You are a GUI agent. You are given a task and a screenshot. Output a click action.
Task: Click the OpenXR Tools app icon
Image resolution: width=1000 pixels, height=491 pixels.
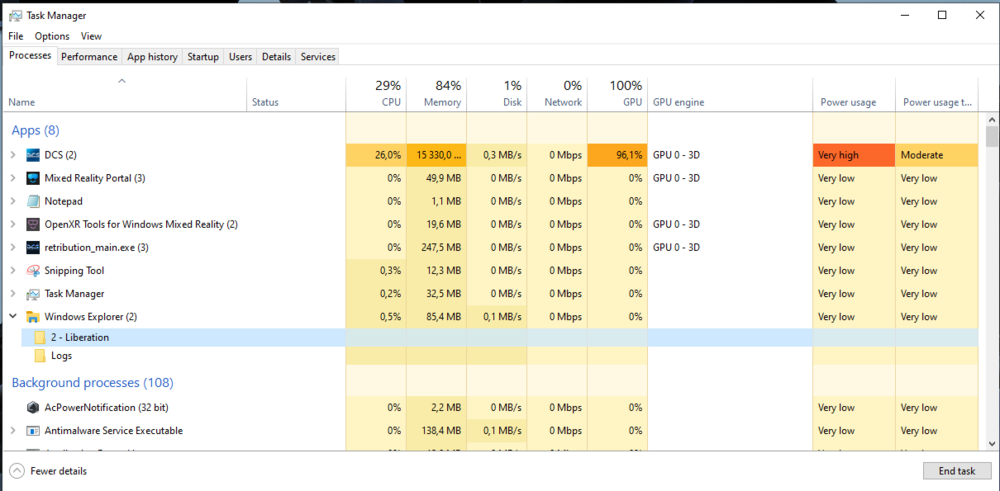(x=33, y=224)
